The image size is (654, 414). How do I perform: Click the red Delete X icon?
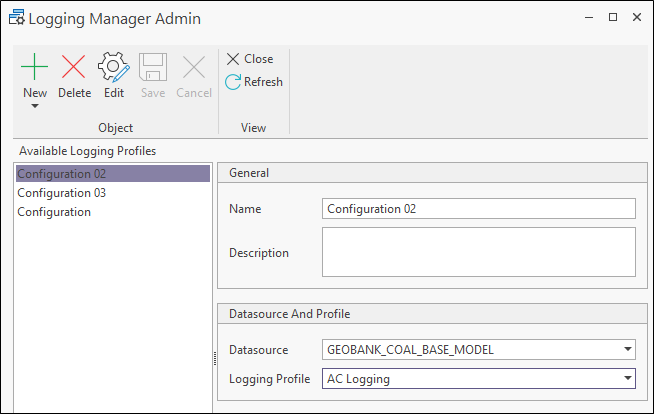point(74,68)
